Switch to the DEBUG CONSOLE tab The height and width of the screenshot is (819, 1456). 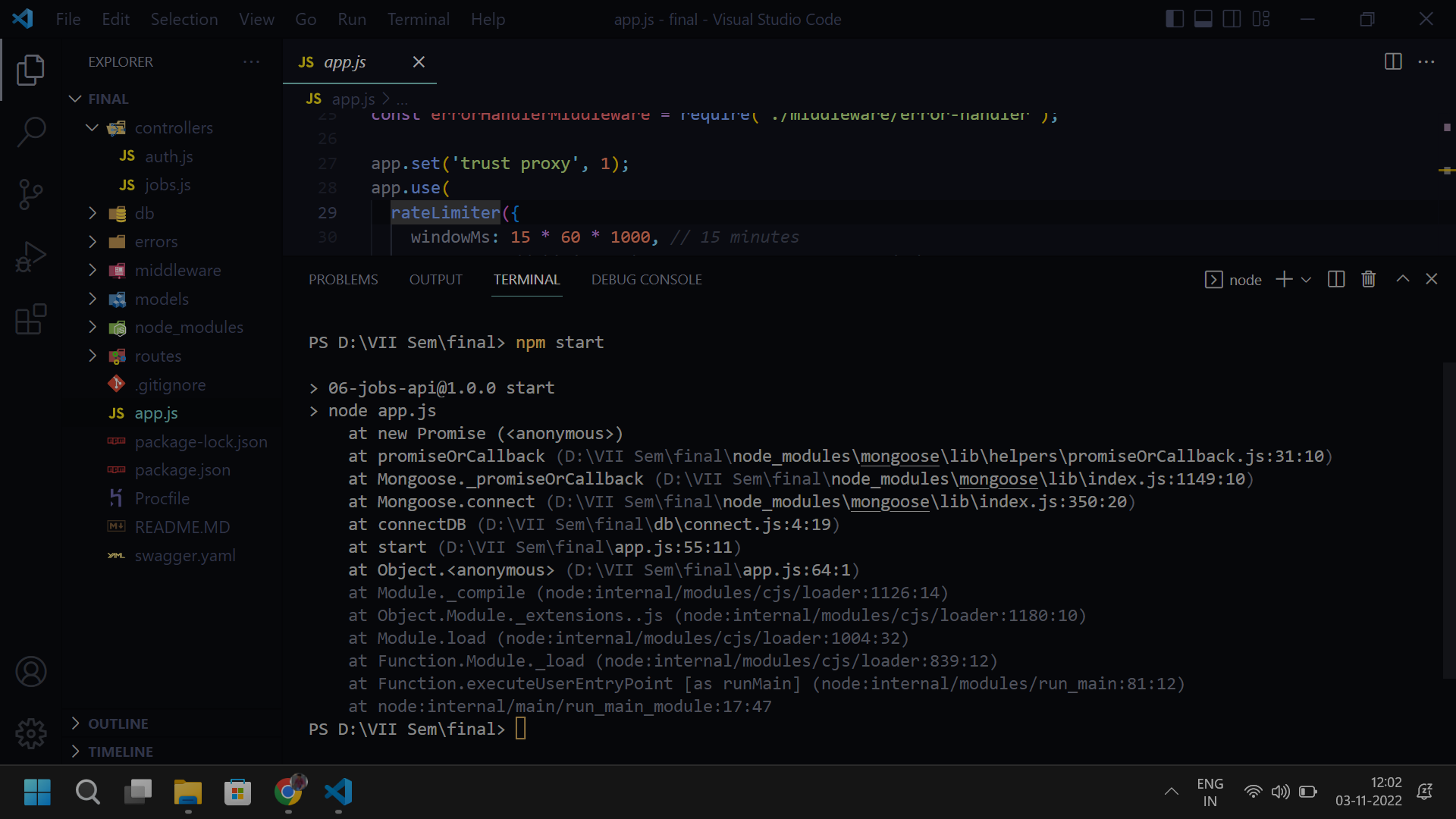(x=647, y=280)
